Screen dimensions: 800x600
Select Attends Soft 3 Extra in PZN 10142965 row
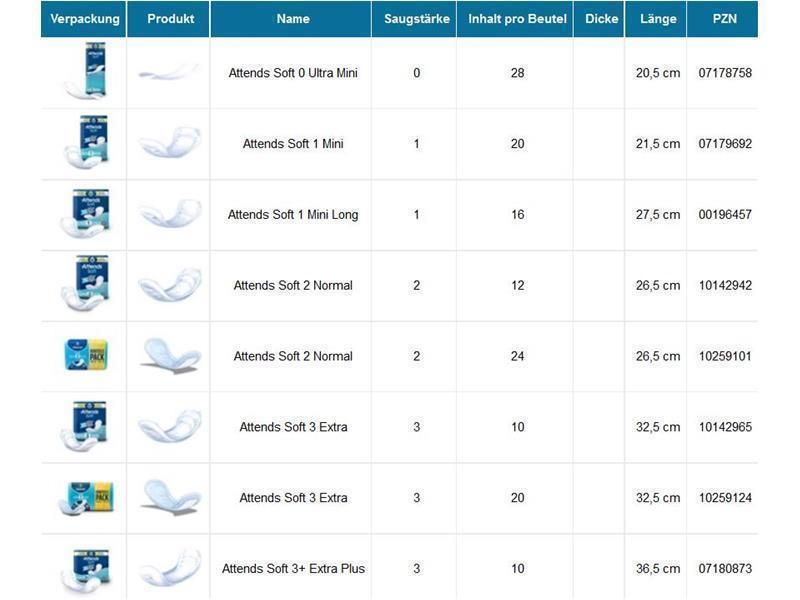click(293, 427)
